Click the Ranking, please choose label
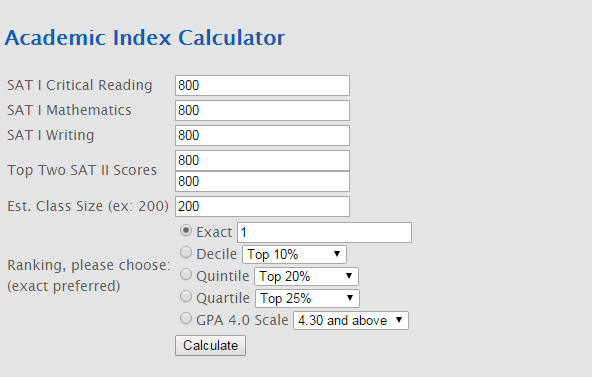This screenshot has height=377, width=592. pyautogui.click(x=89, y=265)
